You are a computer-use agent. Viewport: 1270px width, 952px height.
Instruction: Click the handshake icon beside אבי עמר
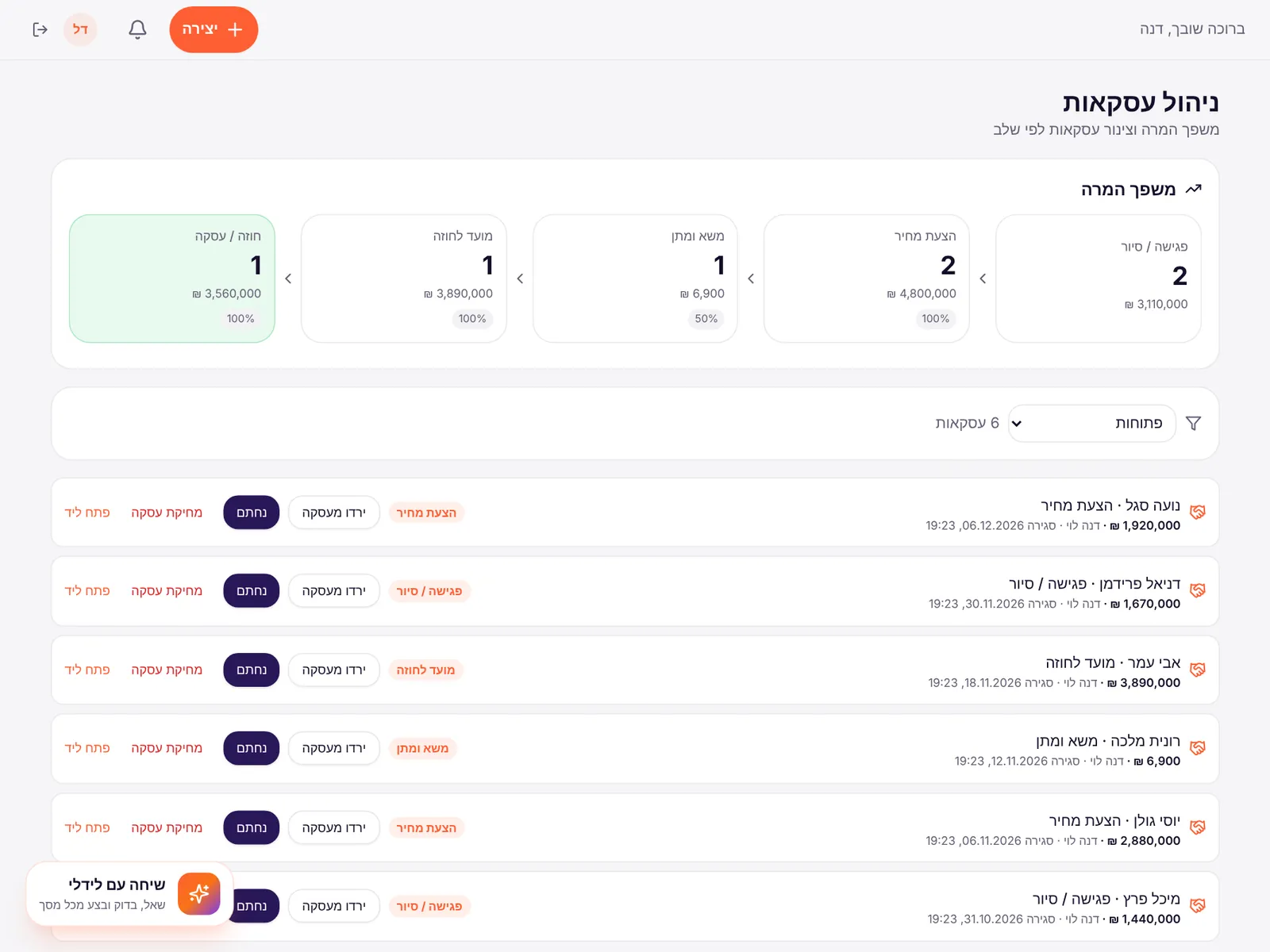click(x=1198, y=670)
